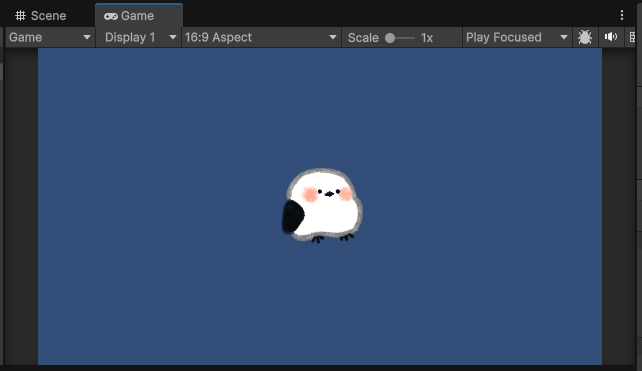
Task: Switch to the Scene tab
Action: click(41, 16)
